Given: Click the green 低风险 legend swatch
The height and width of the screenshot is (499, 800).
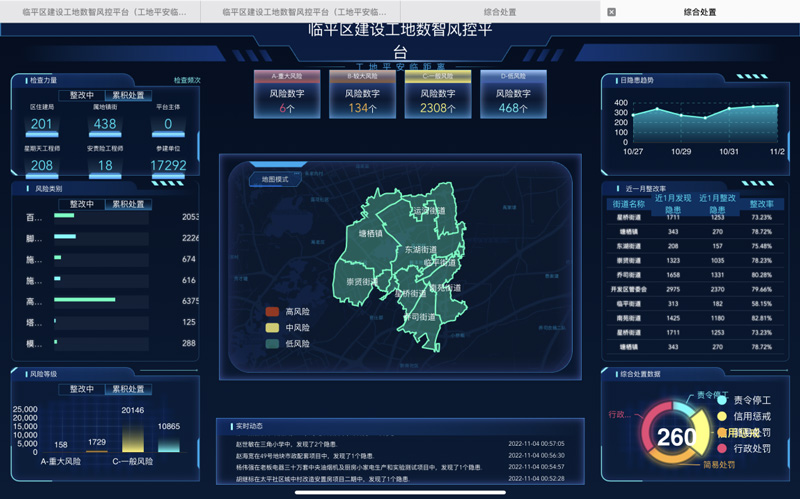Looking at the screenshot, I should 272,344.
